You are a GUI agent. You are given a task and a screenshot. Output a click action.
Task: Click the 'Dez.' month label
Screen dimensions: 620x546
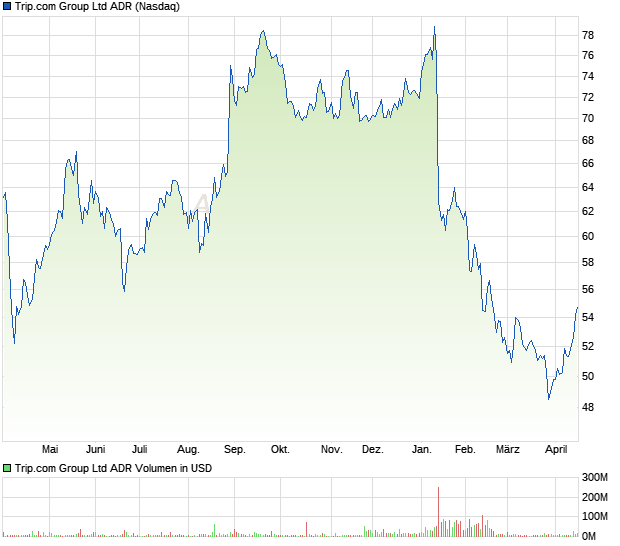click(373, 450)
